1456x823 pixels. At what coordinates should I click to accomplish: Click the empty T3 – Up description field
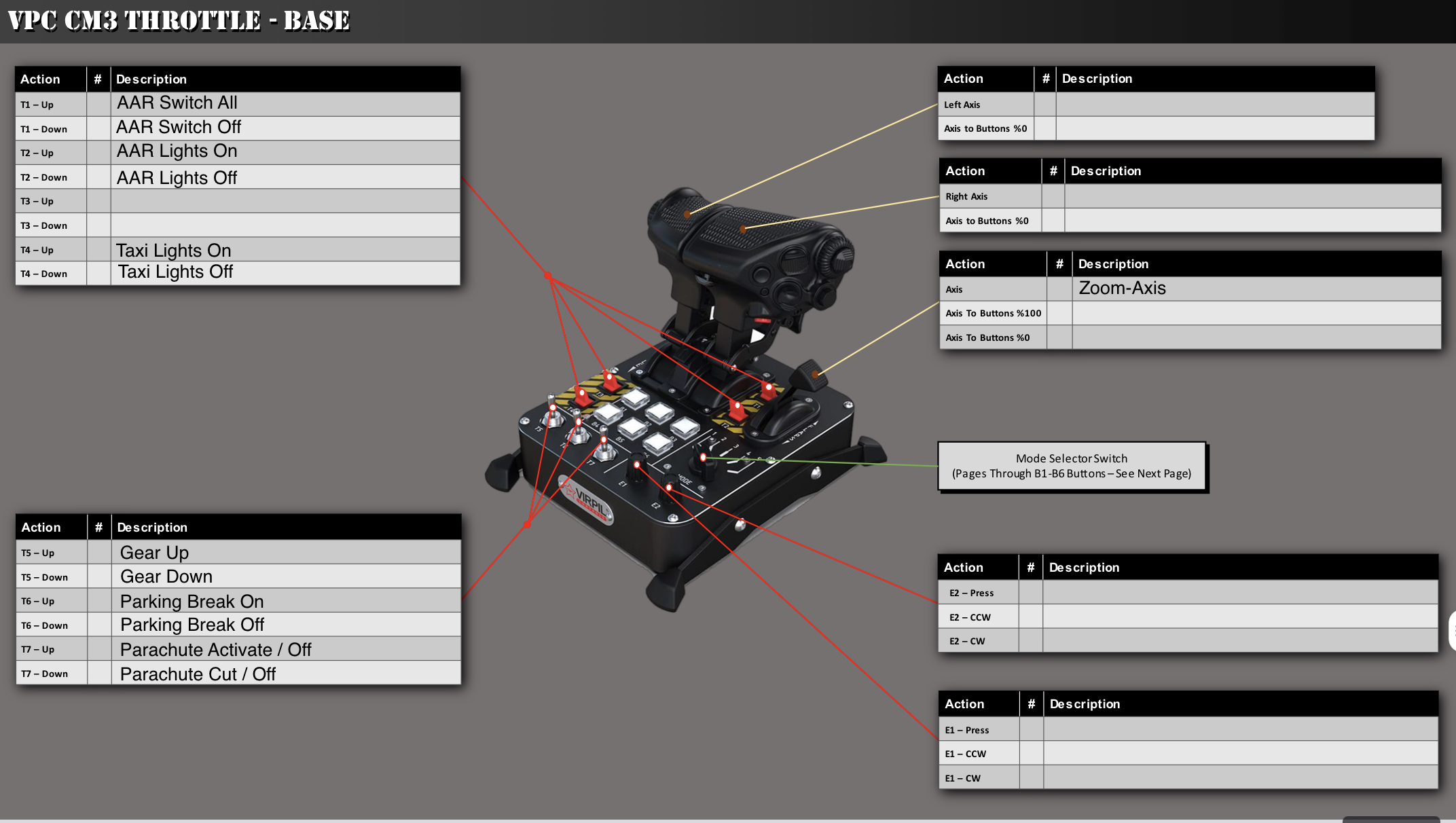click(x=285, y=201)
